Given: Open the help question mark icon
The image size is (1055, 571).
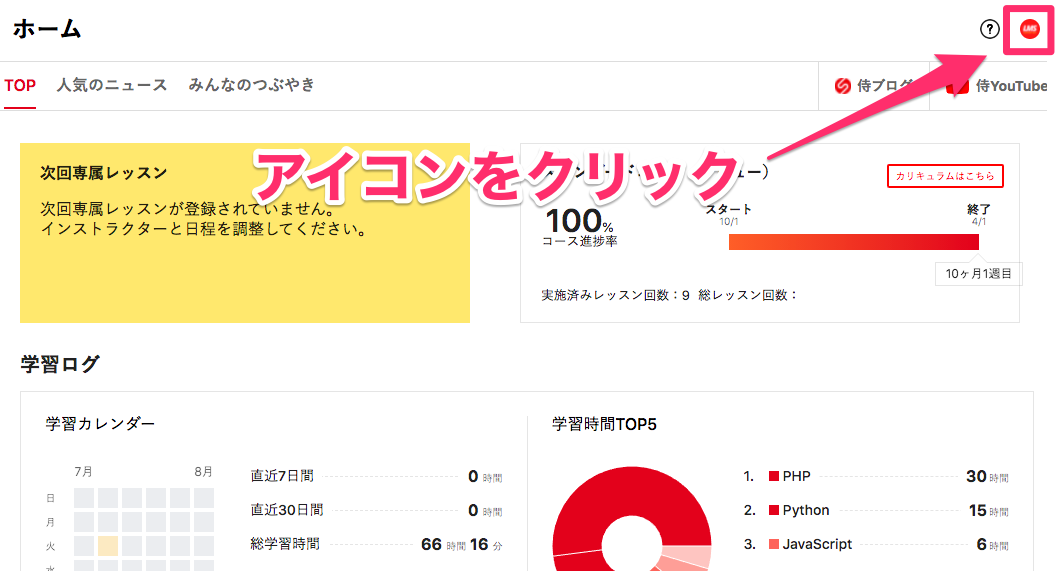Looking at the screenshot, I should click(989, 30).
